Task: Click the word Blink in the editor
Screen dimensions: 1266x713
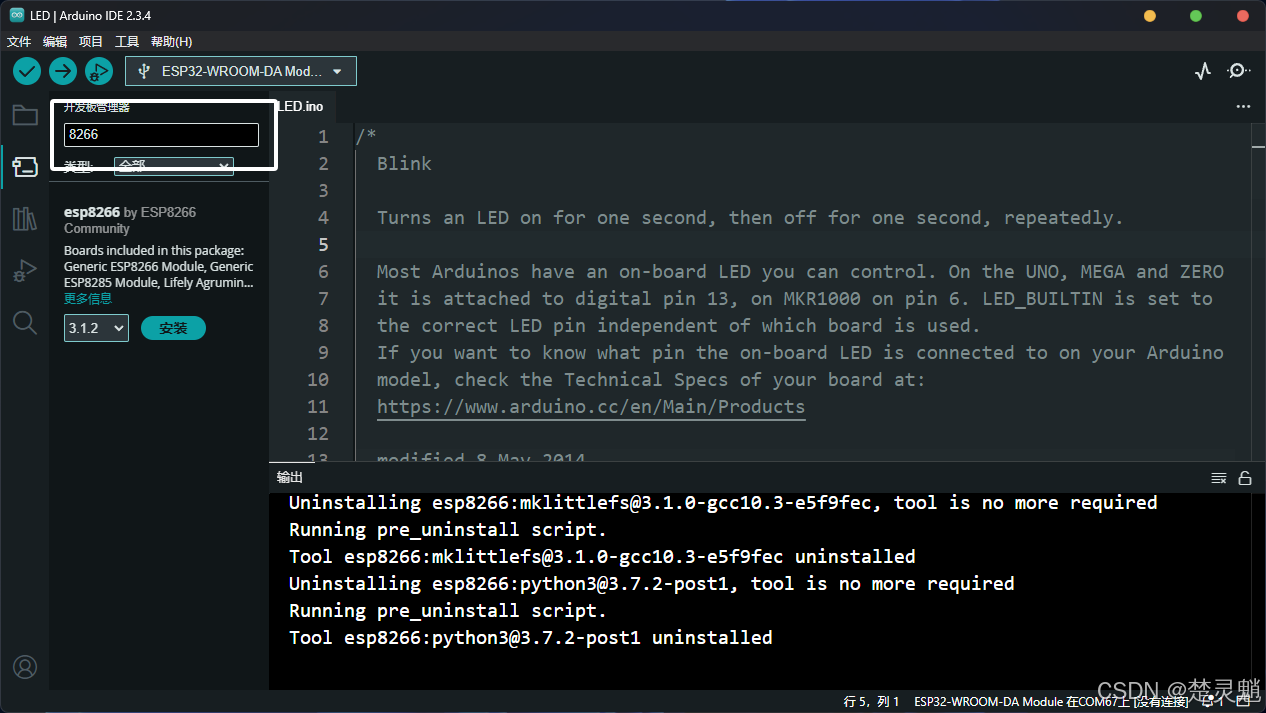Action: 404,164
